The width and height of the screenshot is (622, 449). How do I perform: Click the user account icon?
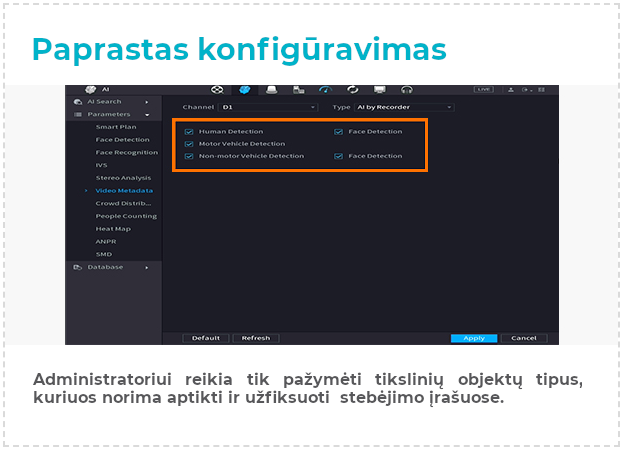pos(511,90)
